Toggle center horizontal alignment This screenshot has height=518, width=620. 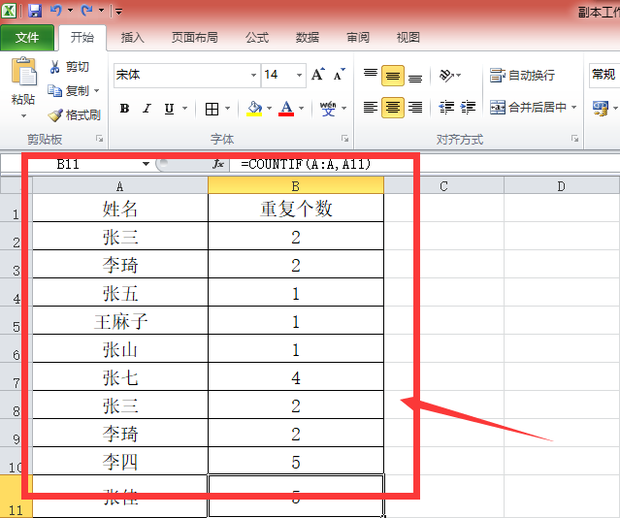click(393, 107)
